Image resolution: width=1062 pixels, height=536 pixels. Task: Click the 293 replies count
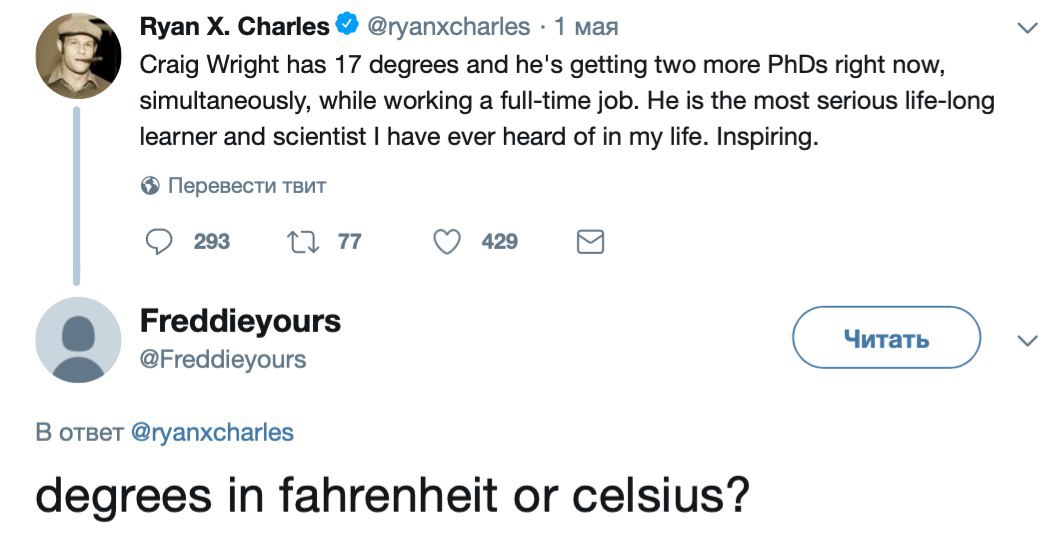(211, 241)
